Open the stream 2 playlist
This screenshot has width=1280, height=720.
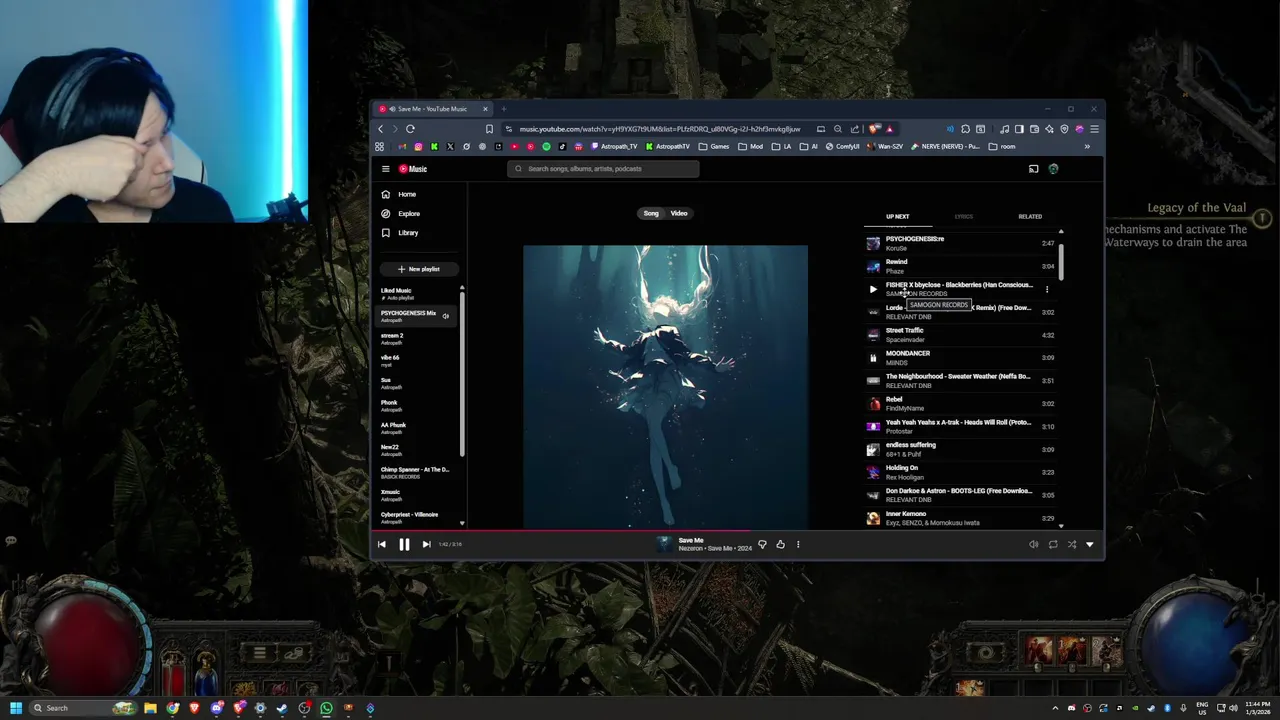tap(415, 339)
